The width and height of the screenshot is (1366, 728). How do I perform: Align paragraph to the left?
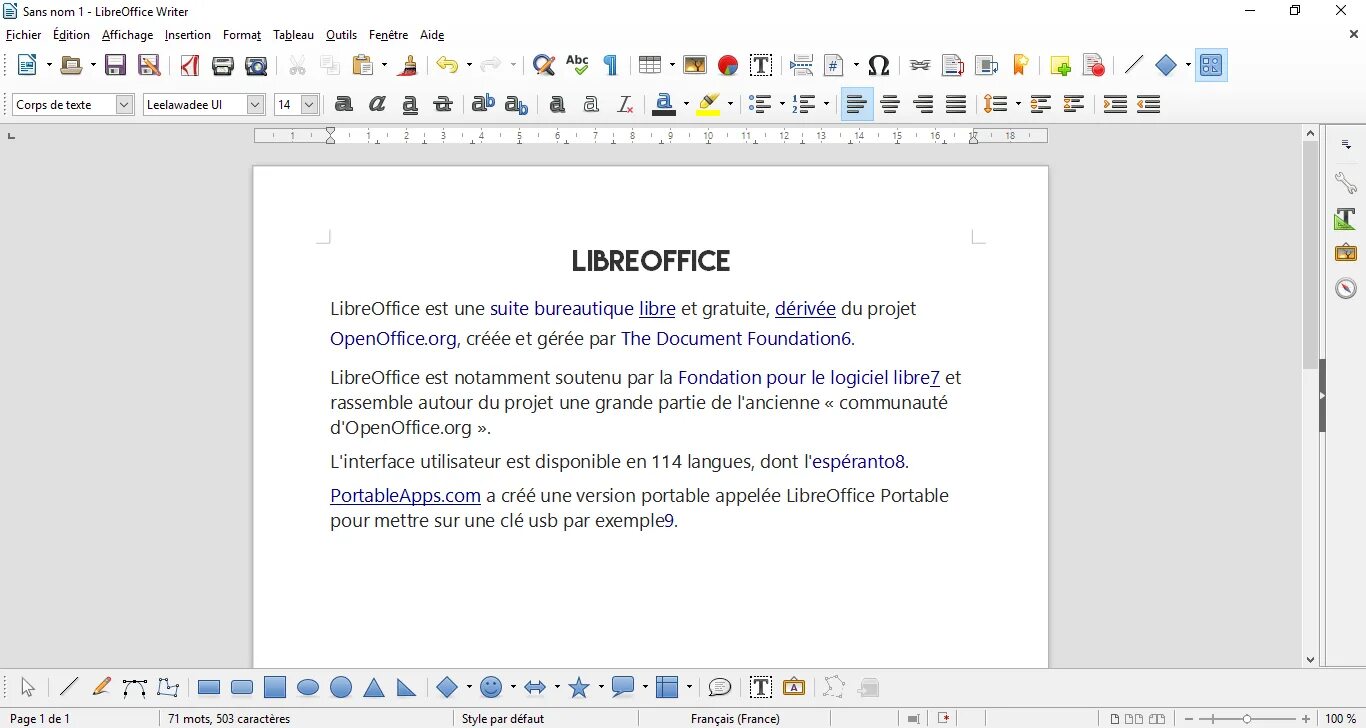[x=857, y=104]
